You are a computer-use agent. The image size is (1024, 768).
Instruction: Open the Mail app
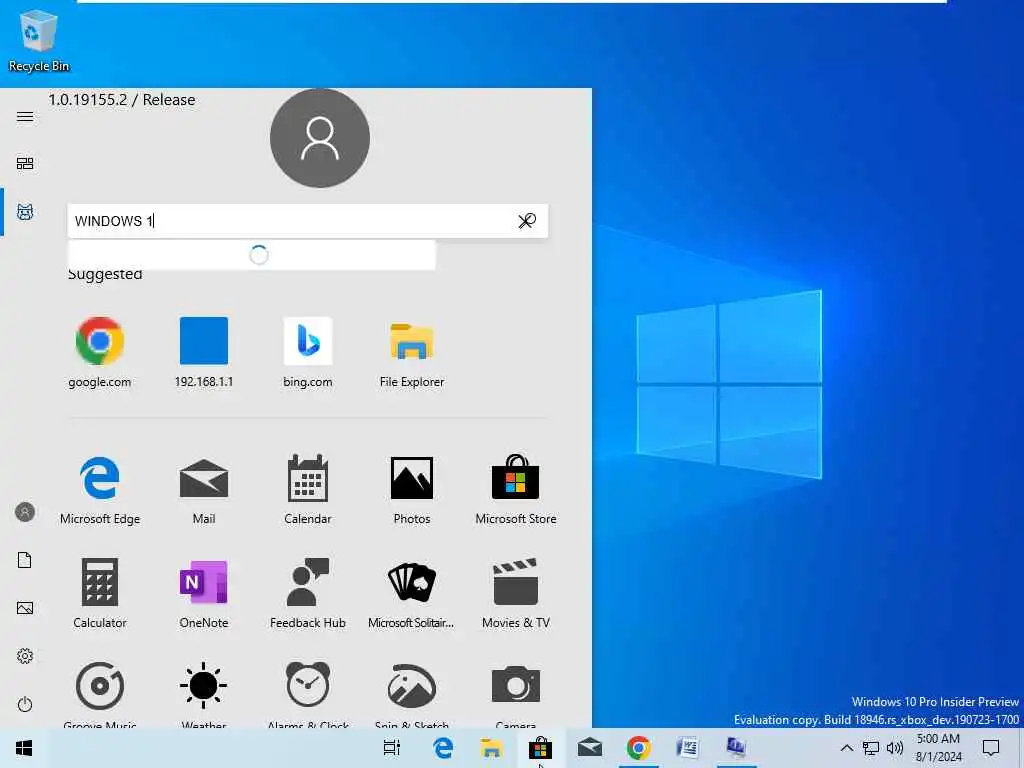[x=204, y=490]
